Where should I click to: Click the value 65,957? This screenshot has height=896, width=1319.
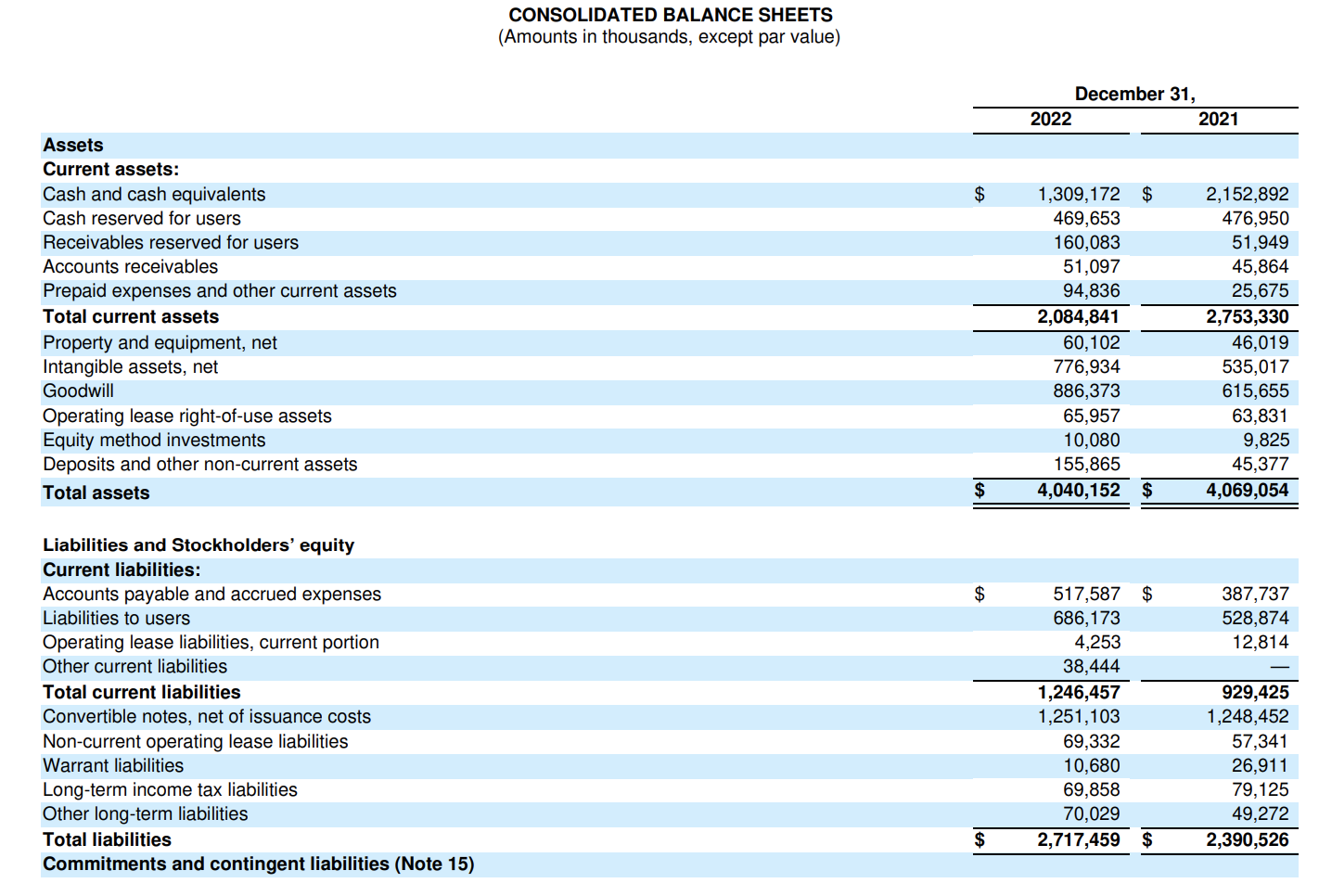tap(1092, 416)
